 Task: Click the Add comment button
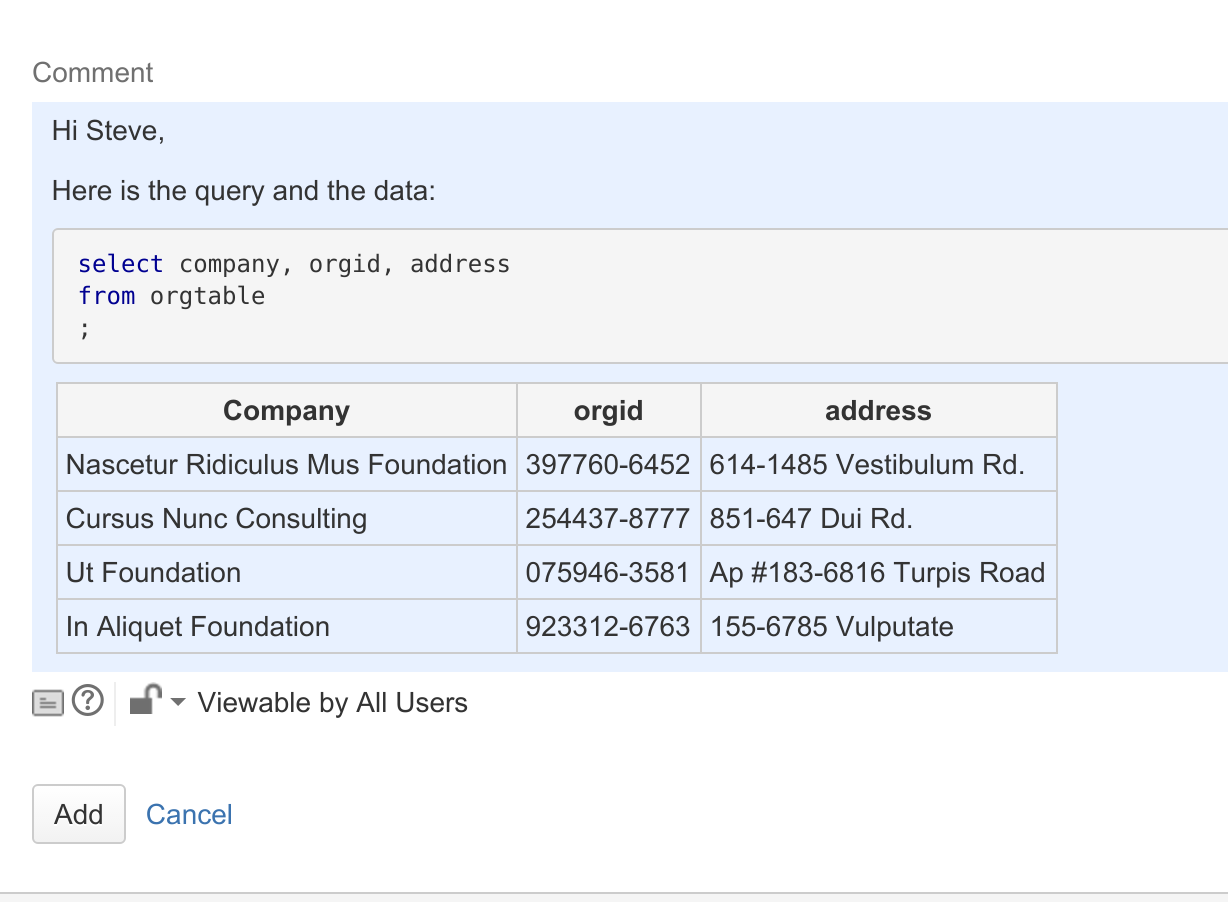point(79,814)
